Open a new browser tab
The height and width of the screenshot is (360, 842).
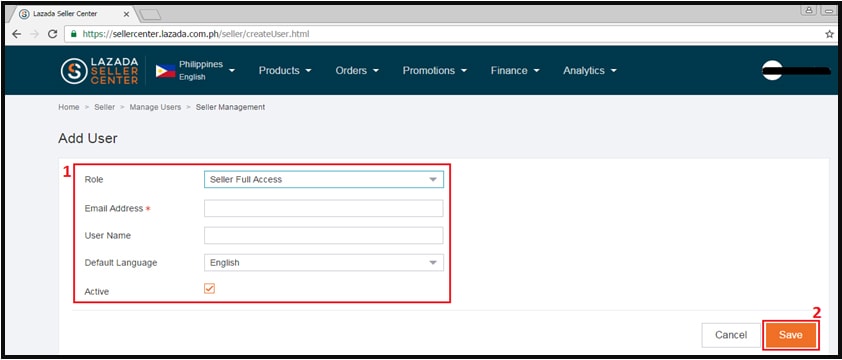coord(150,15)
